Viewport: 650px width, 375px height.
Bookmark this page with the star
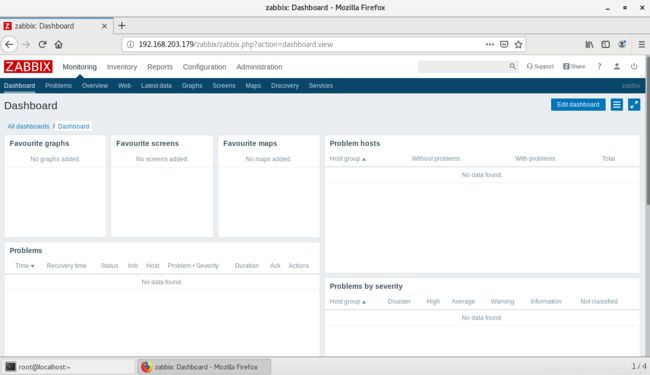518,44
